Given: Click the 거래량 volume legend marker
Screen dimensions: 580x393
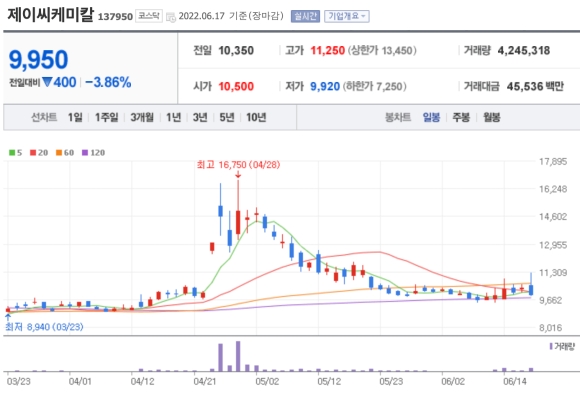Looking at the screenshot, I should [551, 346].
